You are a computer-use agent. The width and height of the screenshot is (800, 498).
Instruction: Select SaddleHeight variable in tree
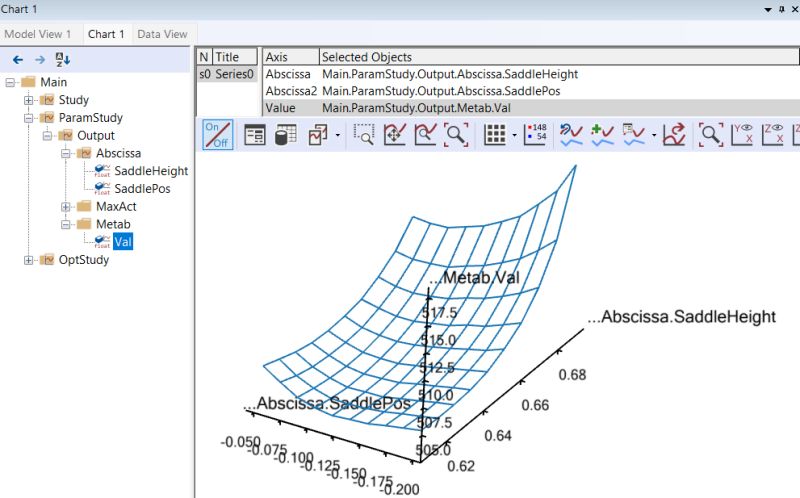pyautogui.click(x=151, y=171)
